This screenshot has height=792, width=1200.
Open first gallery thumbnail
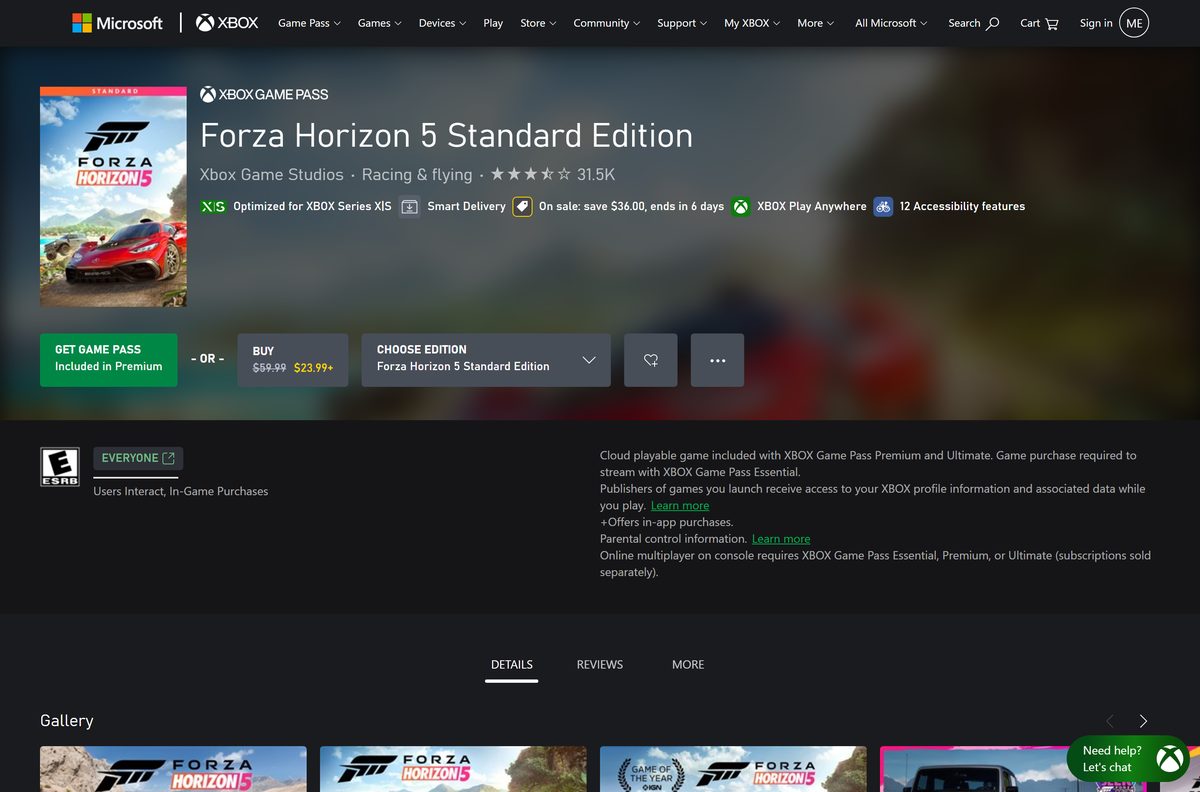173,769
